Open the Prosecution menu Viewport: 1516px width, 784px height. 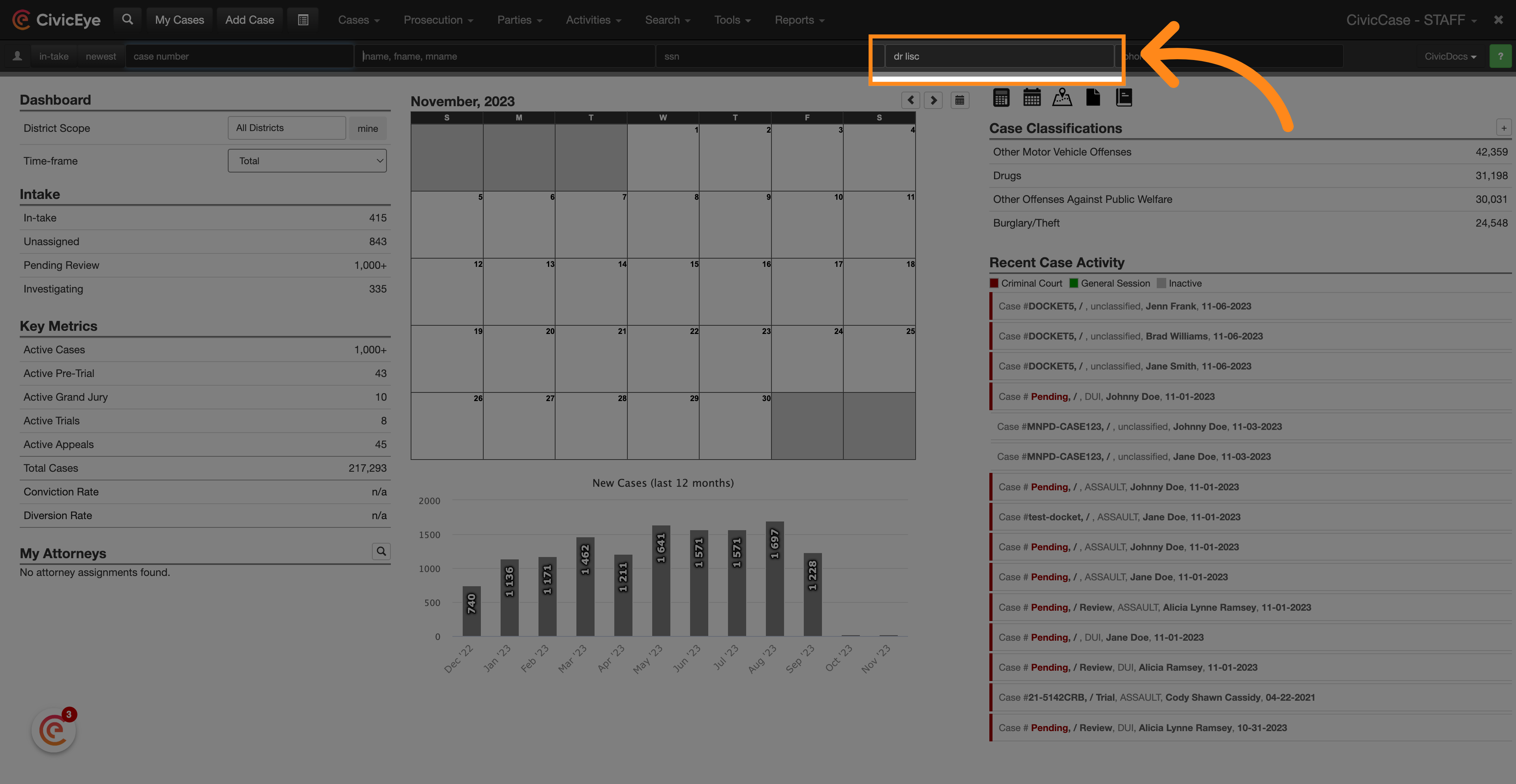pyautogui.click(x=439, y=20)
